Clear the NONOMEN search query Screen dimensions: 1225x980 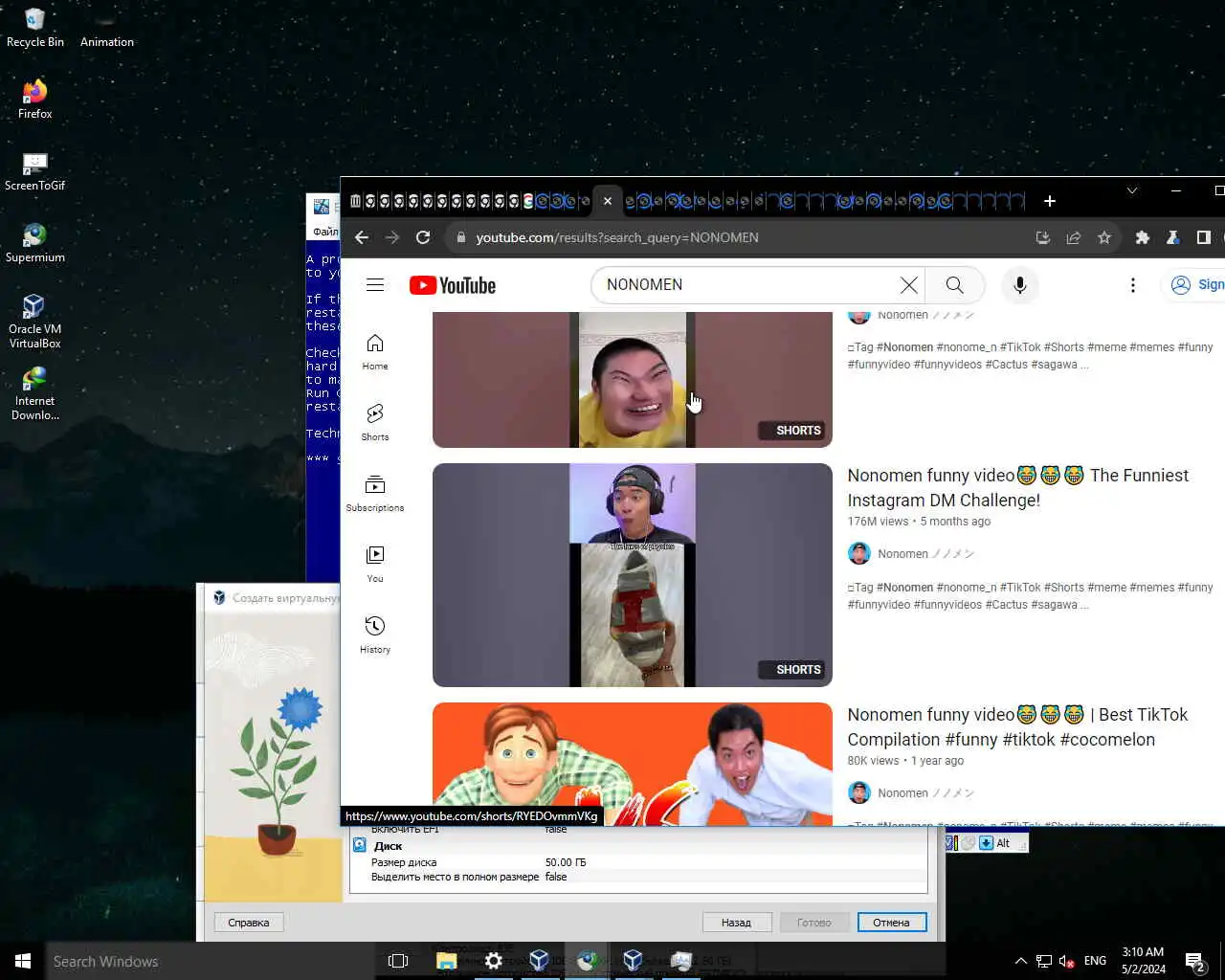pos(908,285)
